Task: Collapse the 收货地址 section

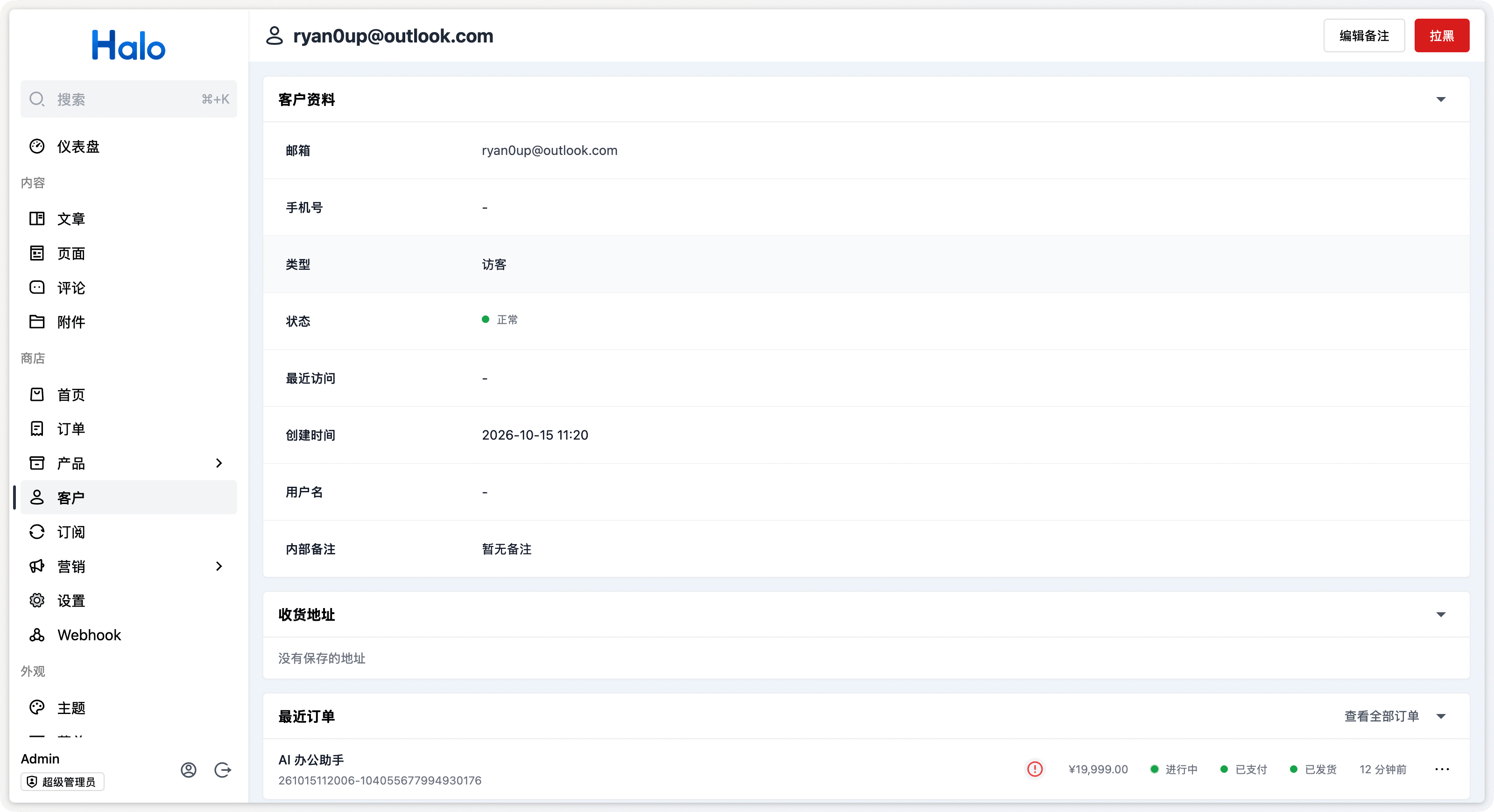Action: [1441, 614]
